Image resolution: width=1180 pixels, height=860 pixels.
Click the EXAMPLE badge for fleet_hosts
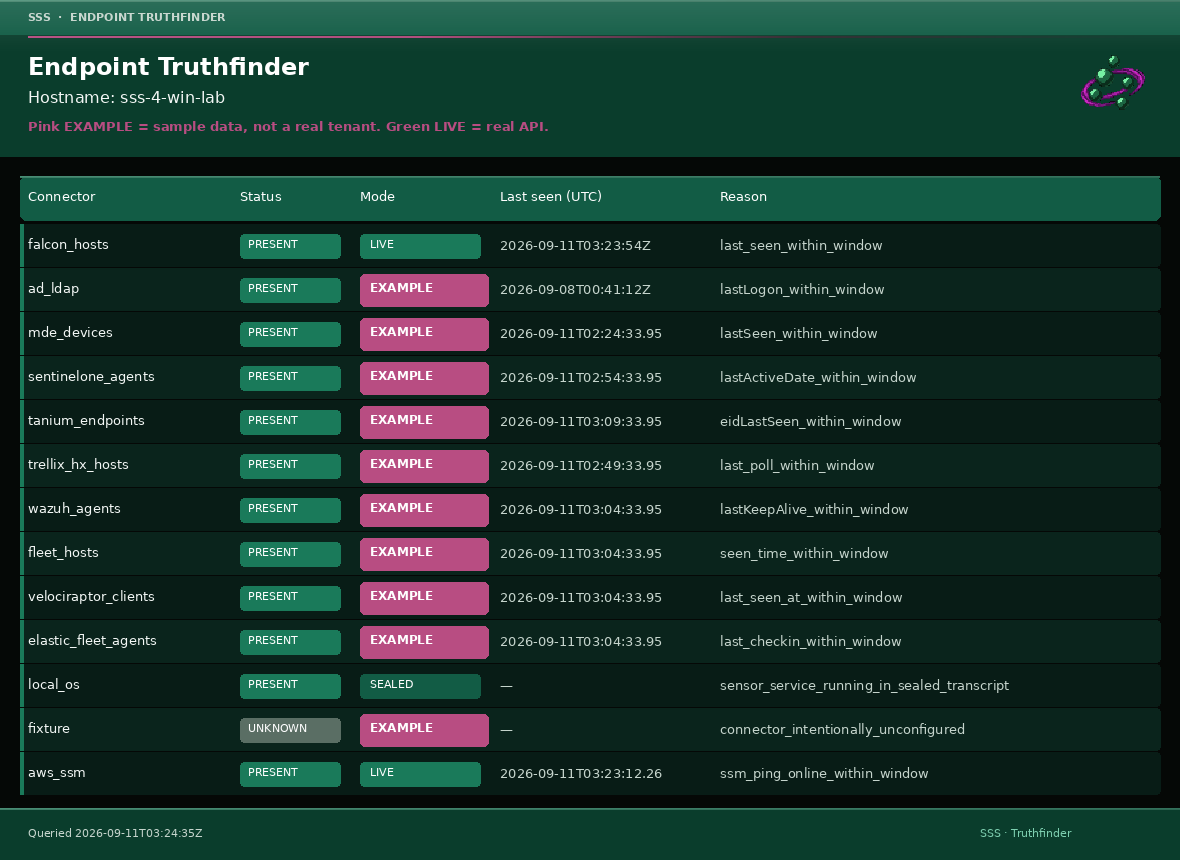(424, 555)
